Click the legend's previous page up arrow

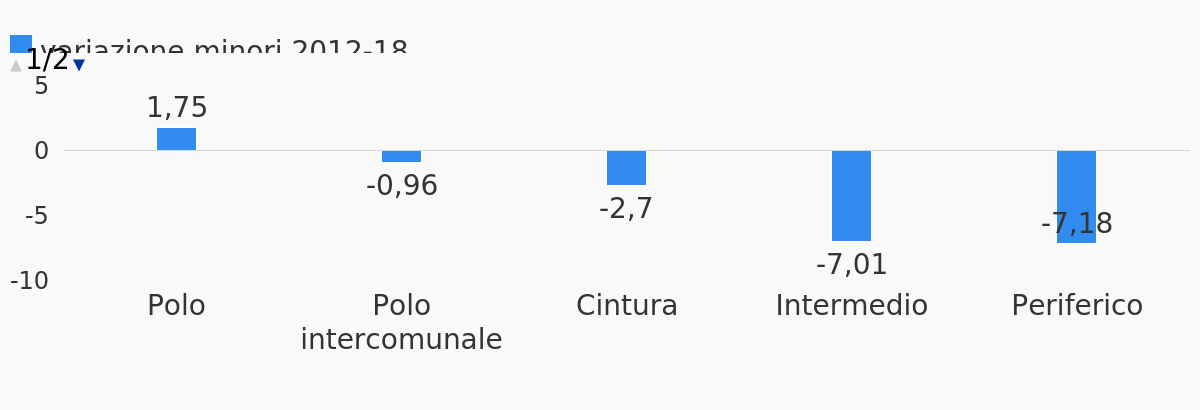point(16,66)
